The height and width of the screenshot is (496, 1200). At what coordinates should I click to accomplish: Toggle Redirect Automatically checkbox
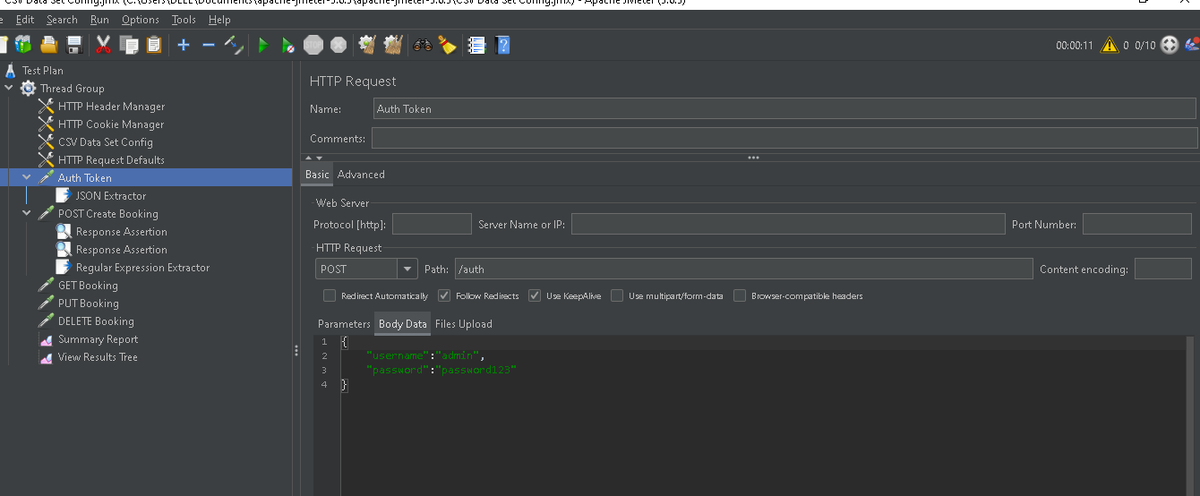point(329,296)
